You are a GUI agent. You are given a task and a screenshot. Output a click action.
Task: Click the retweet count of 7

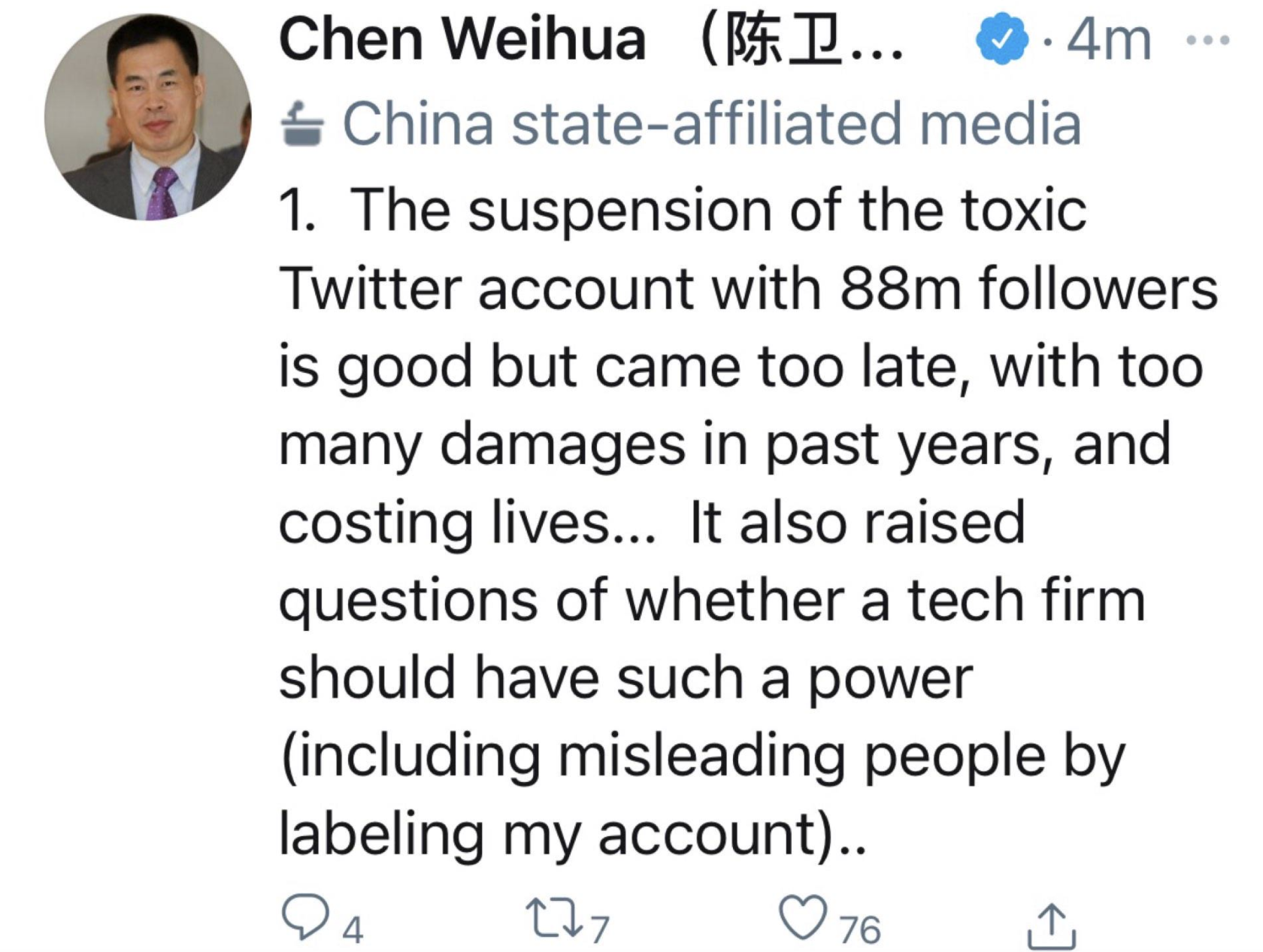pyautogui.click(x=598, y=931)
